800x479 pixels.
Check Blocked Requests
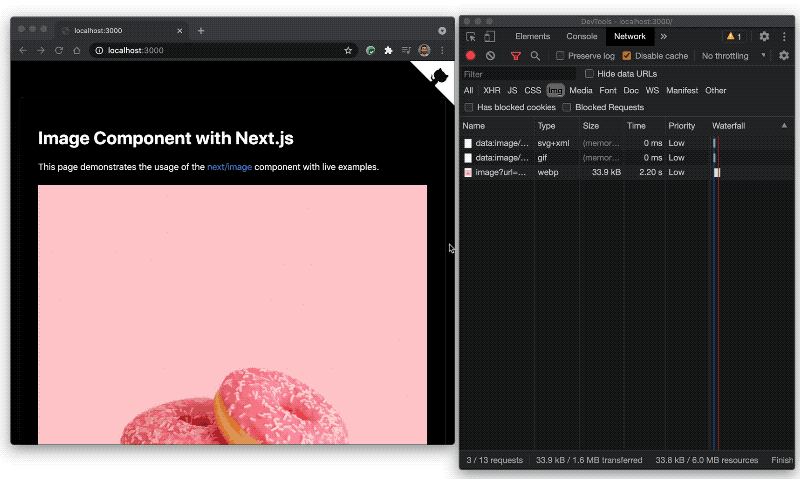point(566,107)
